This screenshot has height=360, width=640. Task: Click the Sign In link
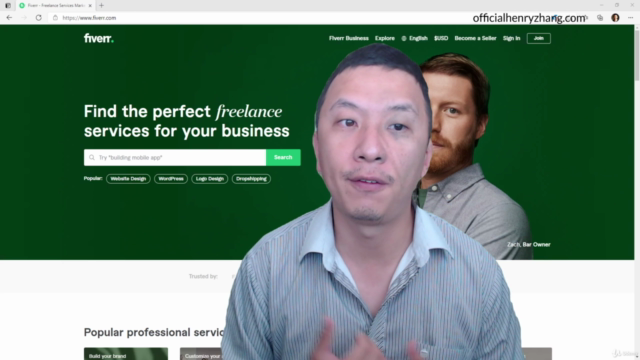pyautogui.click(x=511, y=38)
